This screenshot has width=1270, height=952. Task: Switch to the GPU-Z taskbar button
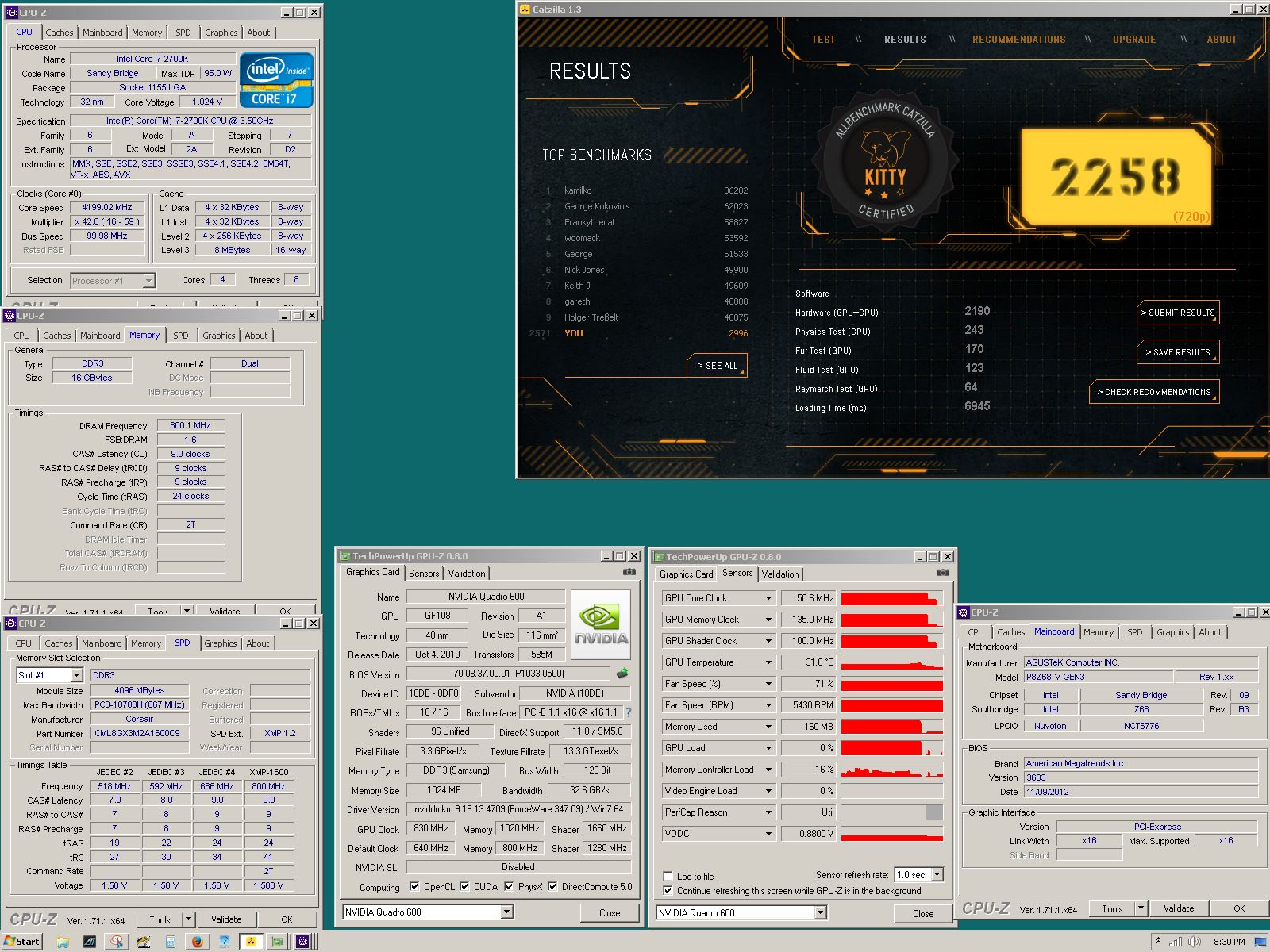point(277,942)
